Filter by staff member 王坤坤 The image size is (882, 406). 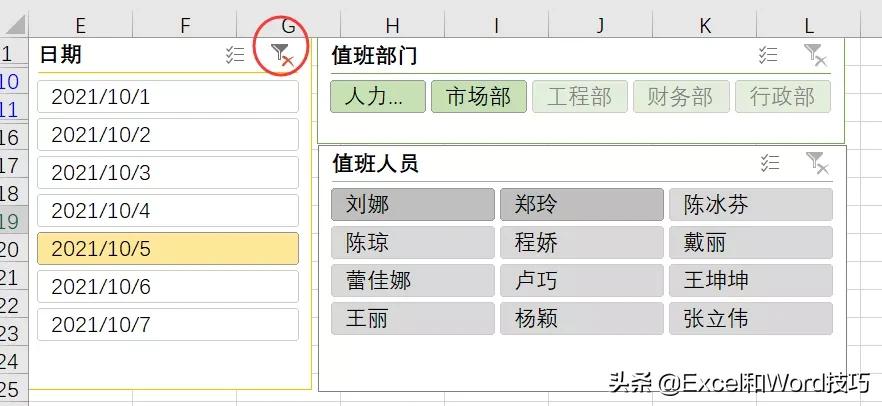751,281
